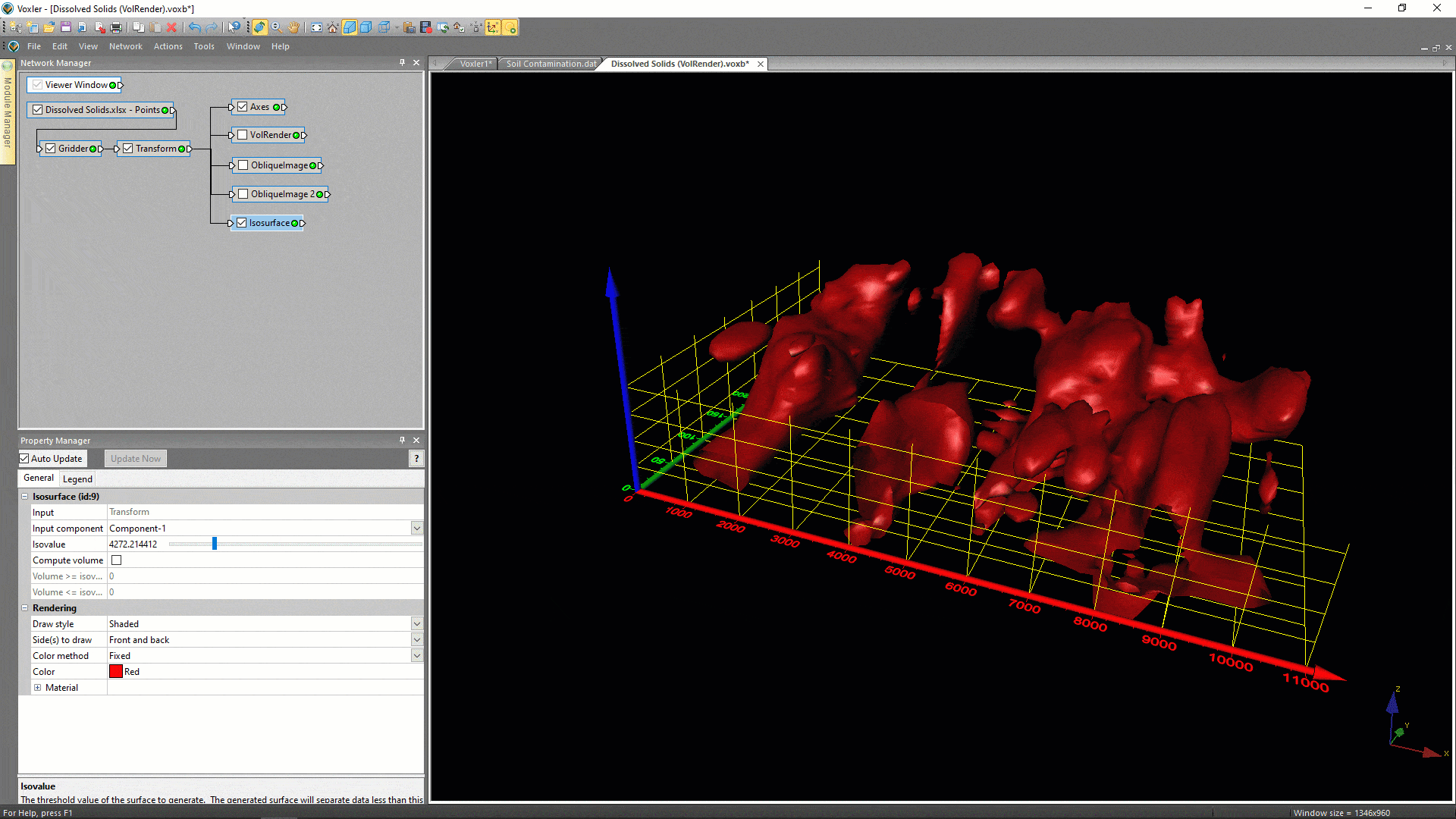
Task: Toggle the Gridder module checkbox
Action: 51,149
